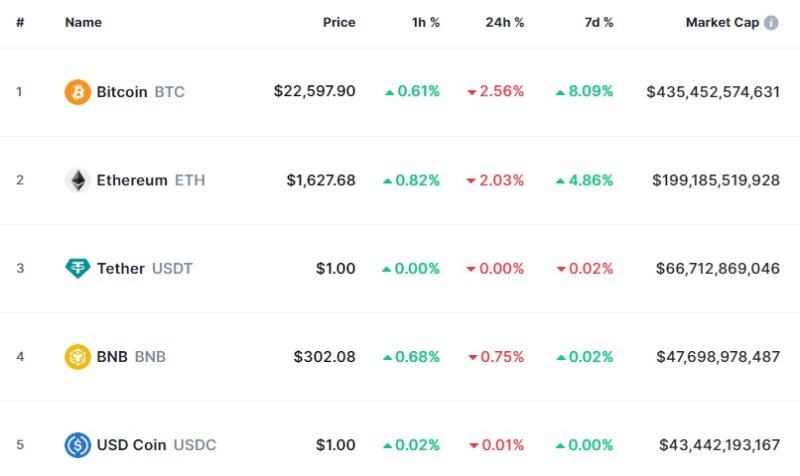Sort by the Price column header

pos(339,22)
